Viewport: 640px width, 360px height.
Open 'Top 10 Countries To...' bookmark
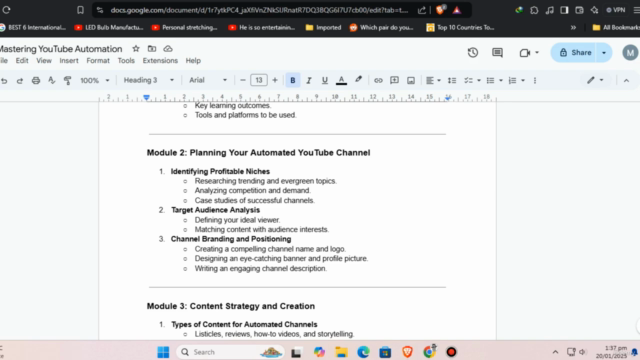(460, 27)
